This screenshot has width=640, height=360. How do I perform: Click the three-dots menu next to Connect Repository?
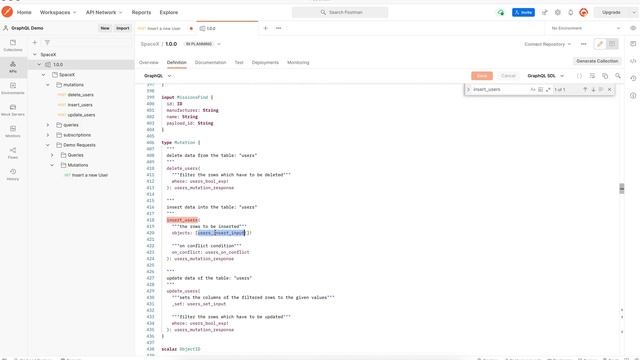pyautogui.click(x=584, y=44)
